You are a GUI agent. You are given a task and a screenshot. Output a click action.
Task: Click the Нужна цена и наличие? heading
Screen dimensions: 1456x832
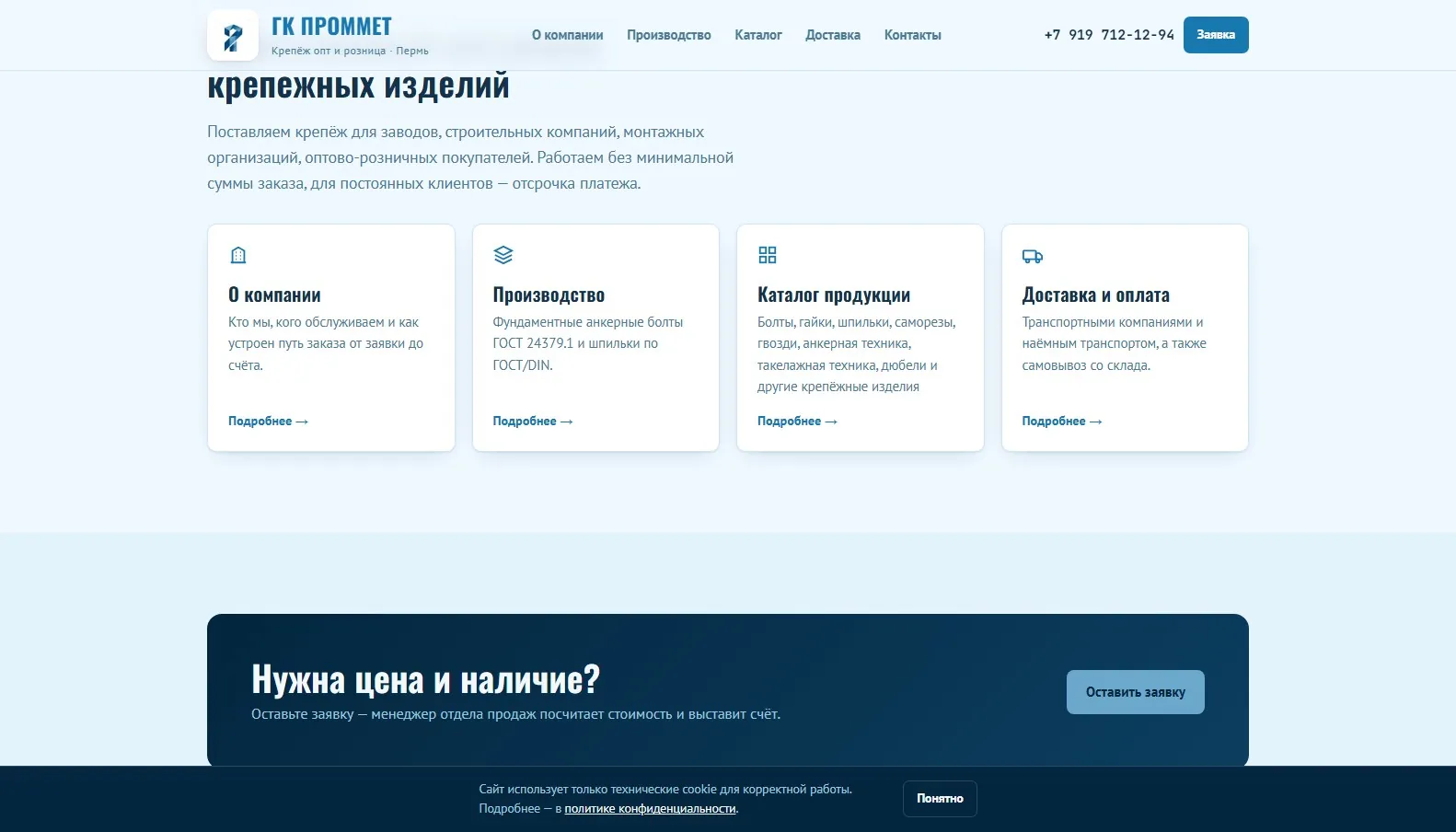click(425, 679)
